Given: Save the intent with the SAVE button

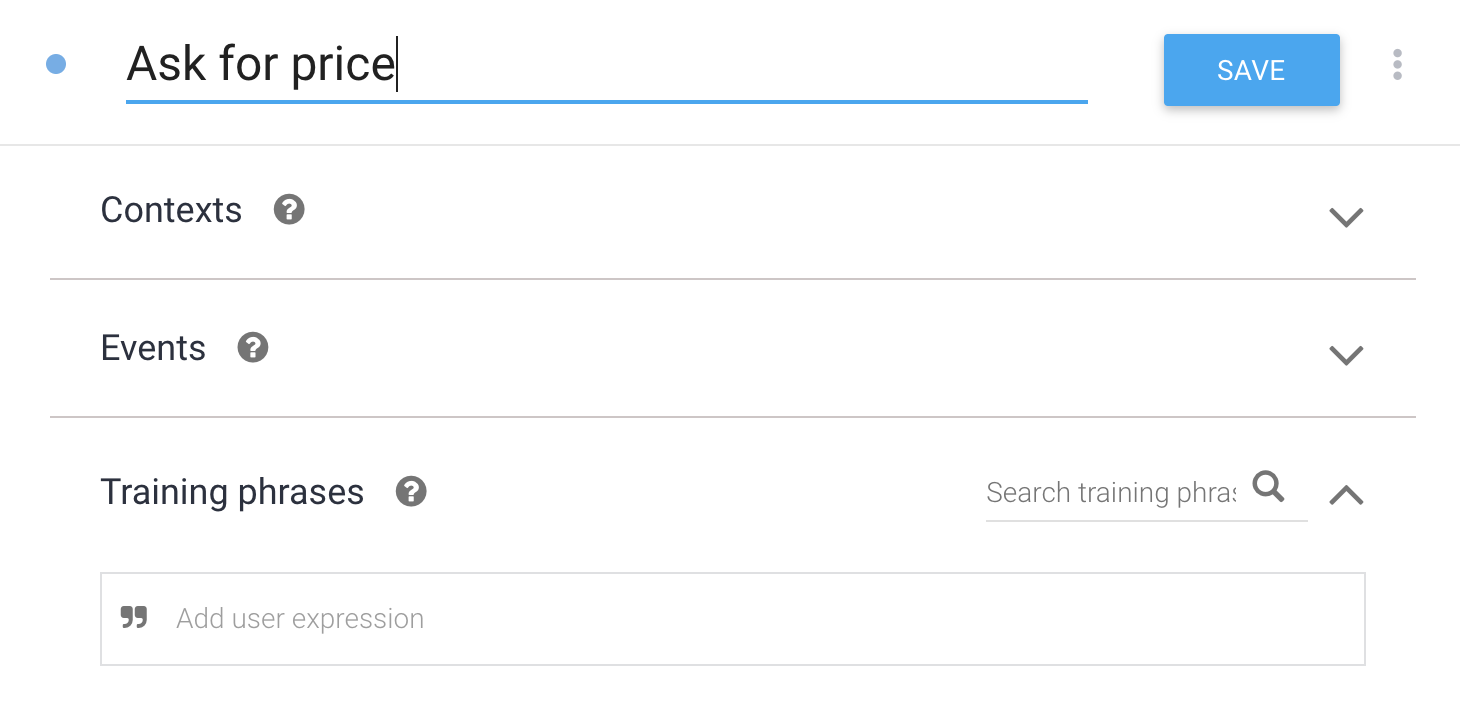Looking at the screenshot, I should click(x=1251, y=70).
